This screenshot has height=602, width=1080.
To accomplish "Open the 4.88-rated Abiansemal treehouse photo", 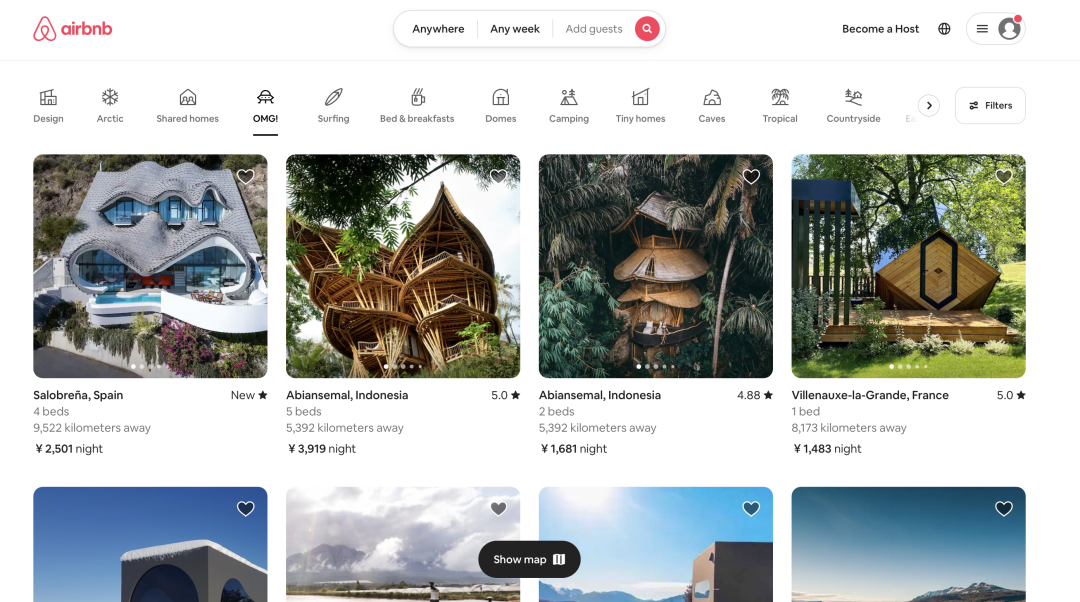I will (656, 266).
